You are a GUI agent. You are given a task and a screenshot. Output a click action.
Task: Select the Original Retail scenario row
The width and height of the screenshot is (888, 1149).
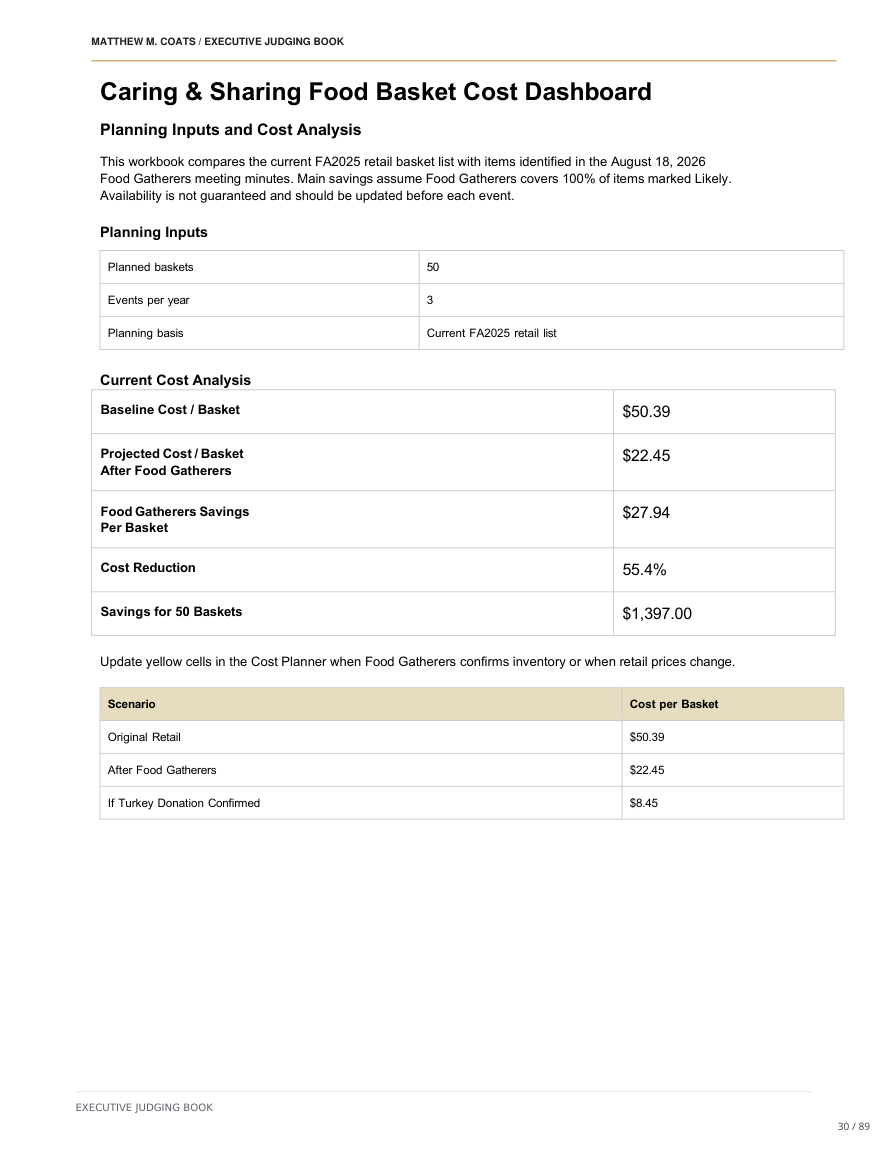472,737
